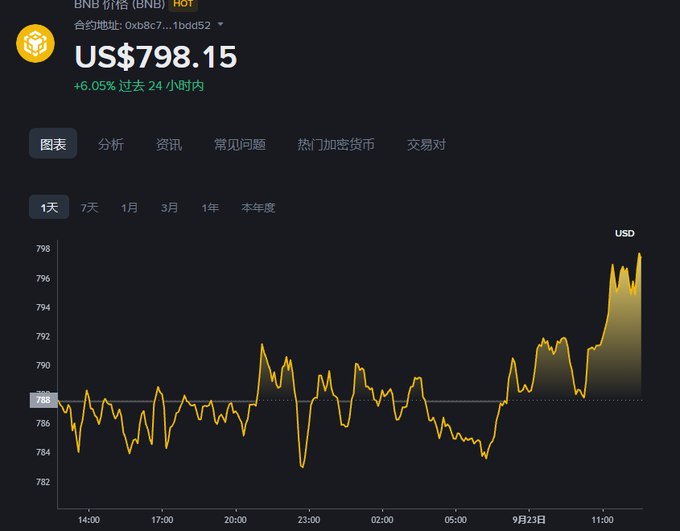Click the contract address 0xb8c7...1bdd52
The image size is (680, 531).
tap(167, 26)
